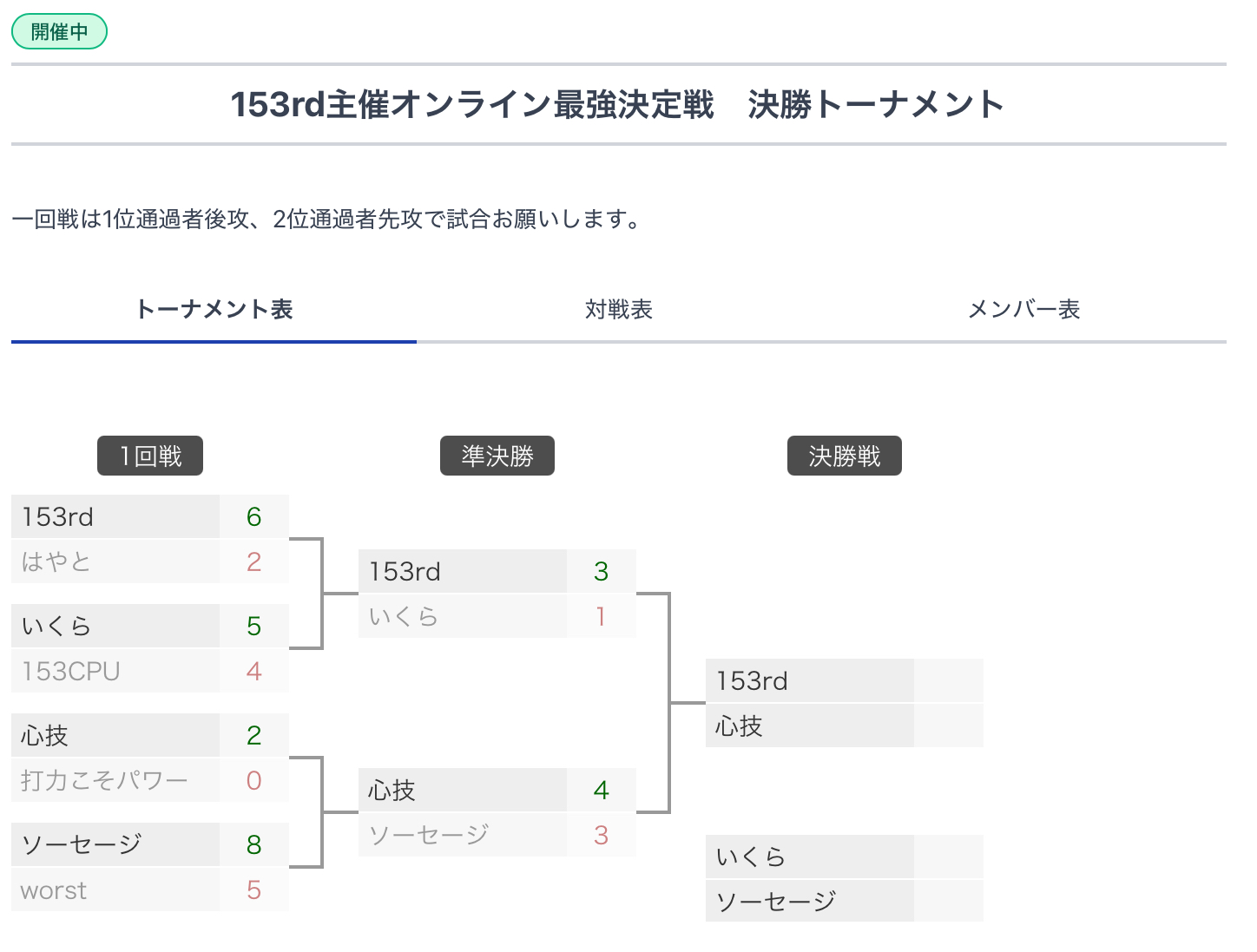Screen dimensions: 1257x952
Task: Click score 6 beside 153rd
Action: tap(253, 516)
